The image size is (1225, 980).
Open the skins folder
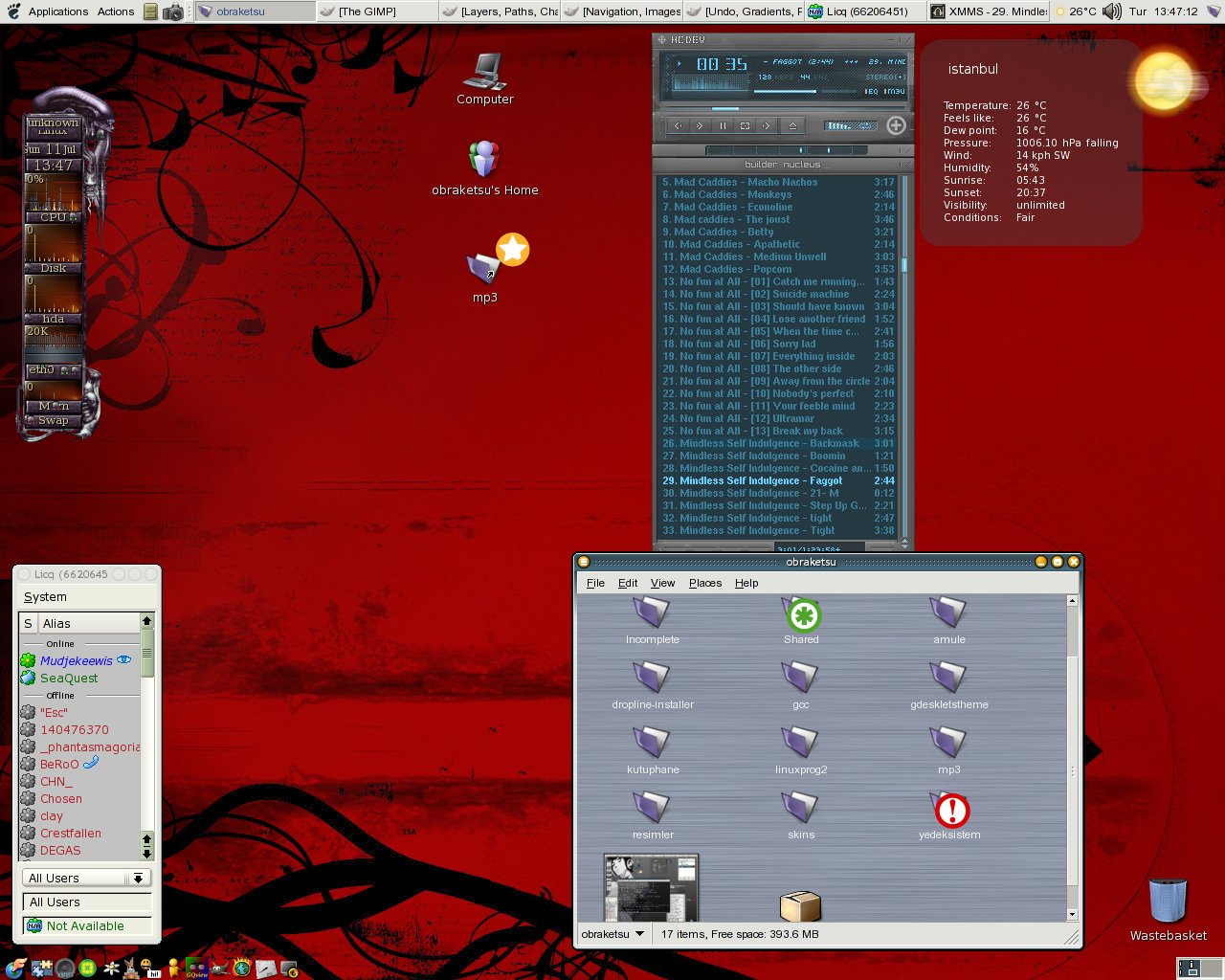pyautogui.click(x=801, y=815)
